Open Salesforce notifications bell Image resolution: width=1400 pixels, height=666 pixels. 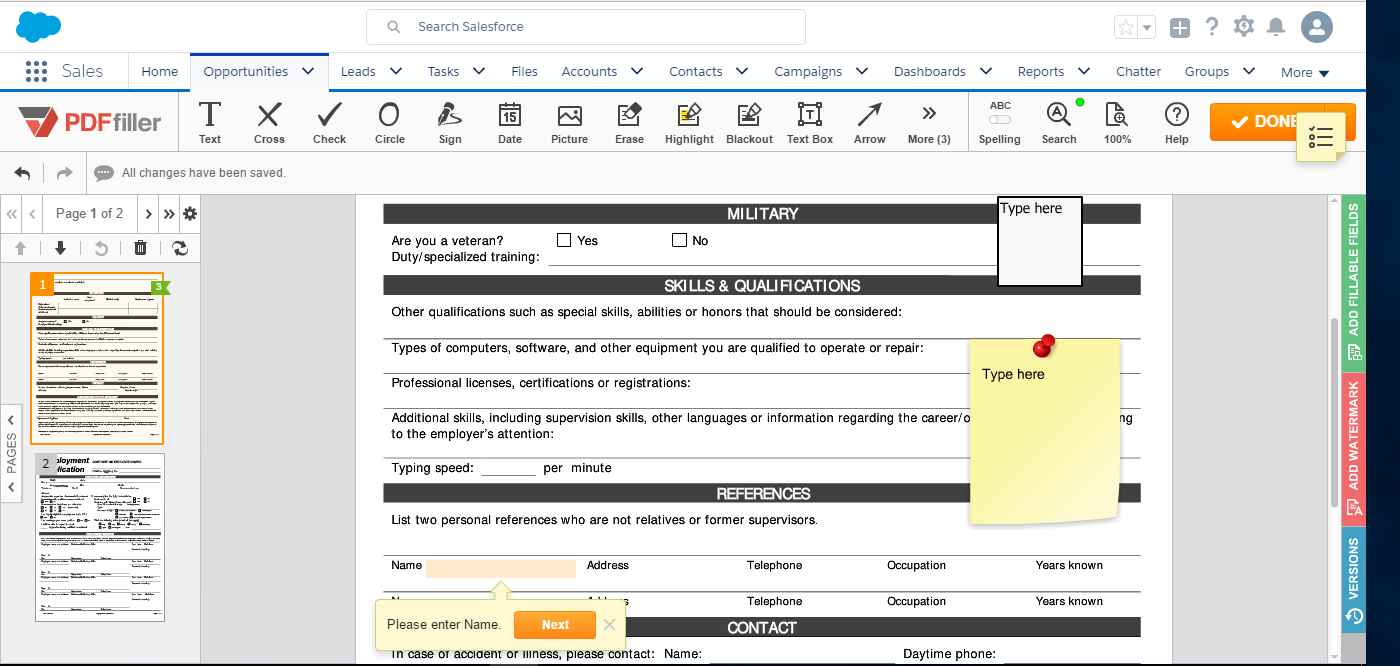1276,27
